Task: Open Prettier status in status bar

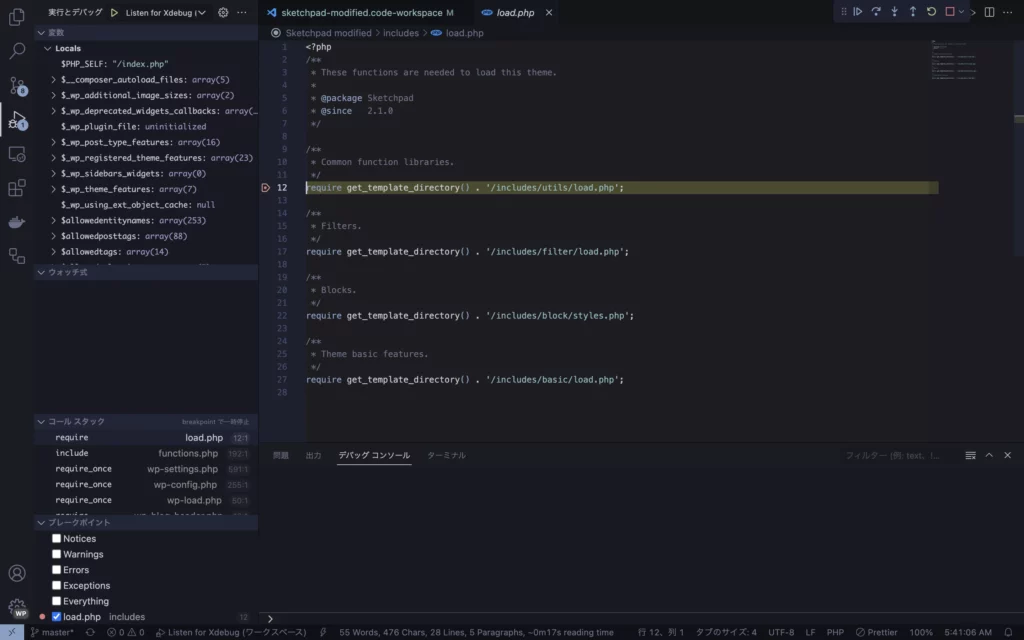Action: point(876,632)
